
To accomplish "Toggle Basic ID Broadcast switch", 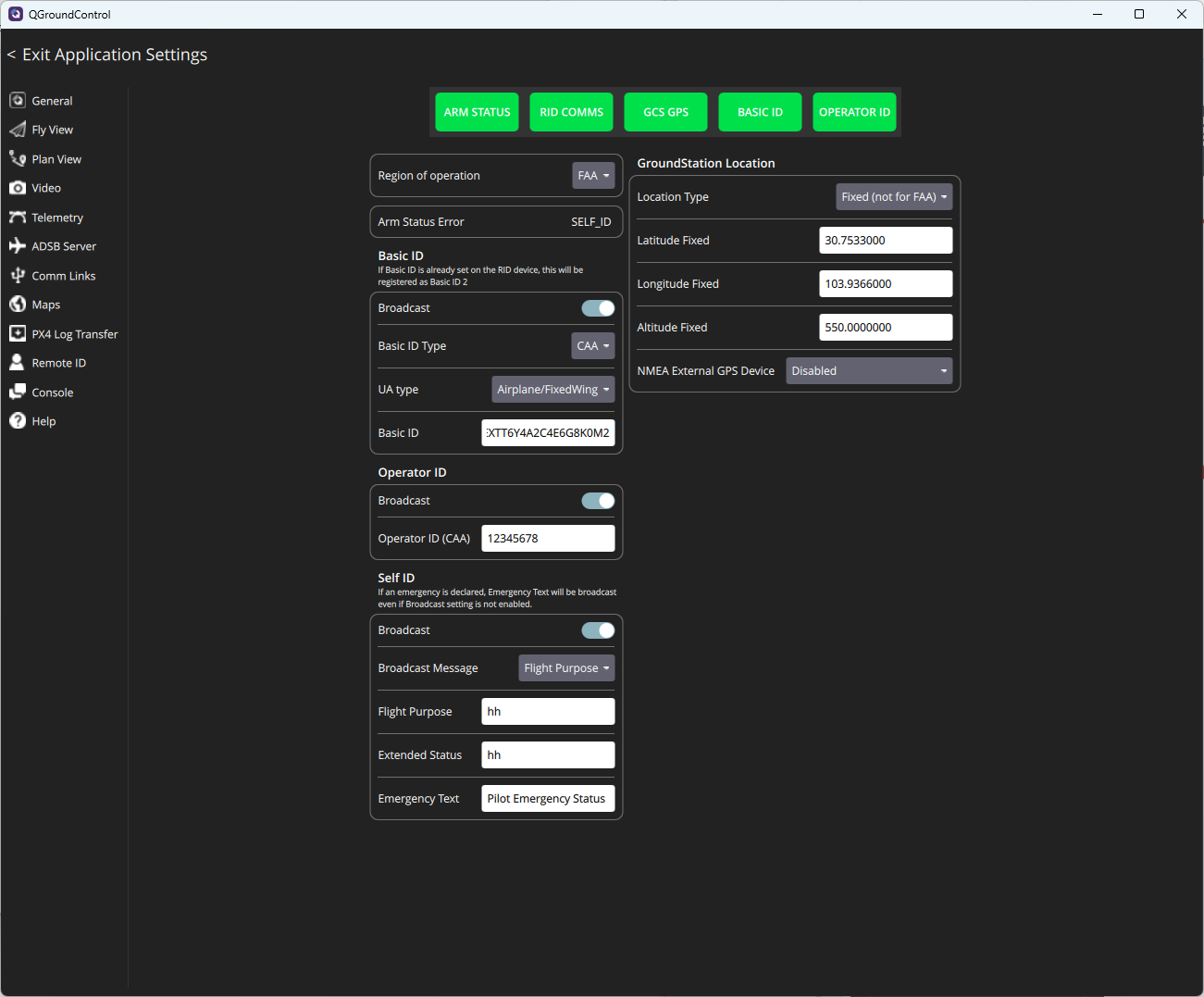I will point(598,308).
